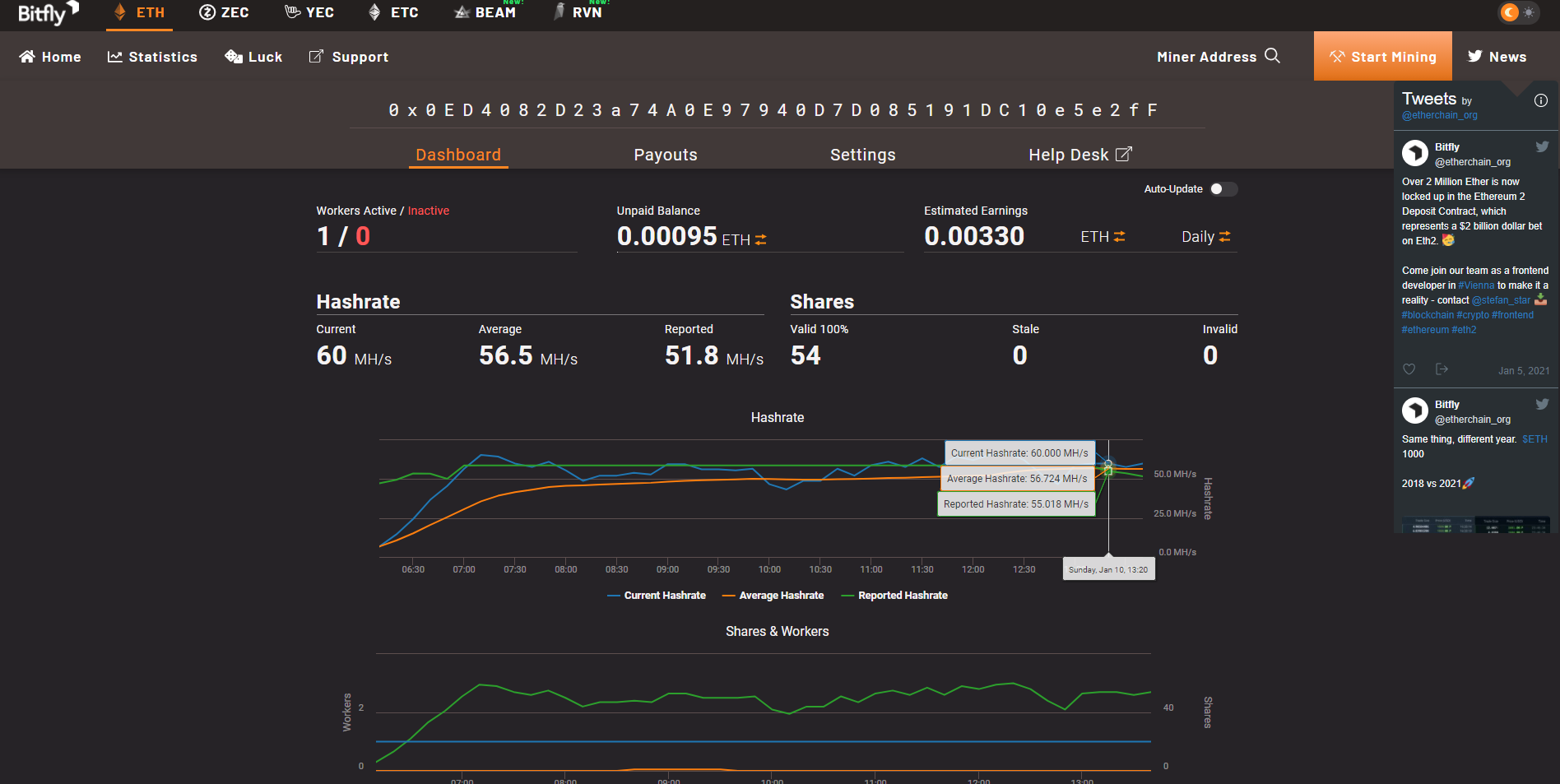This screenshot has height=784, width=1560.
Task: Open the Tweets info icon
Action: point(1541,100)
